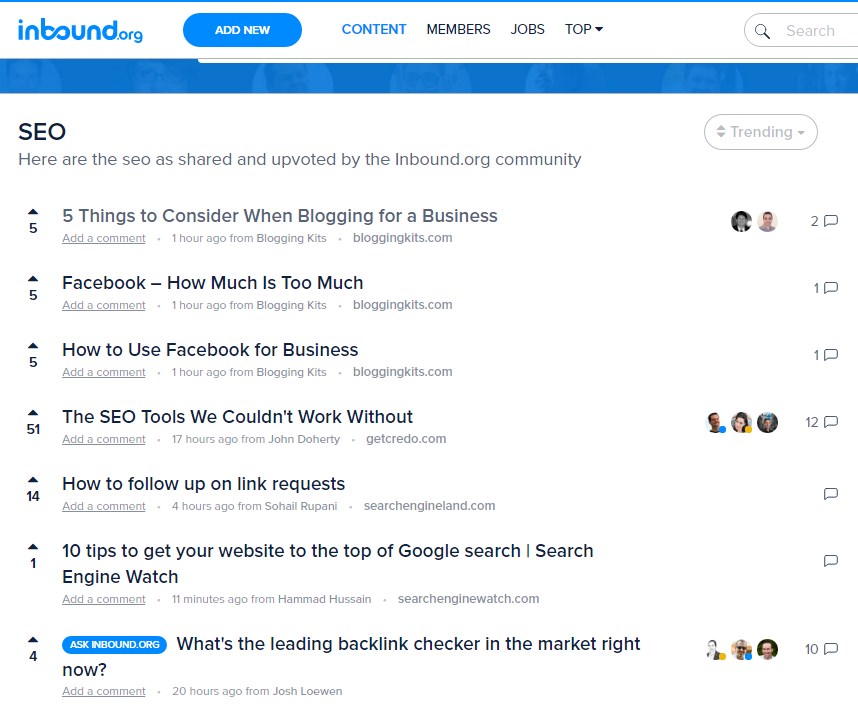
Task: Visit getcredo.com source link
Action: 406,439
